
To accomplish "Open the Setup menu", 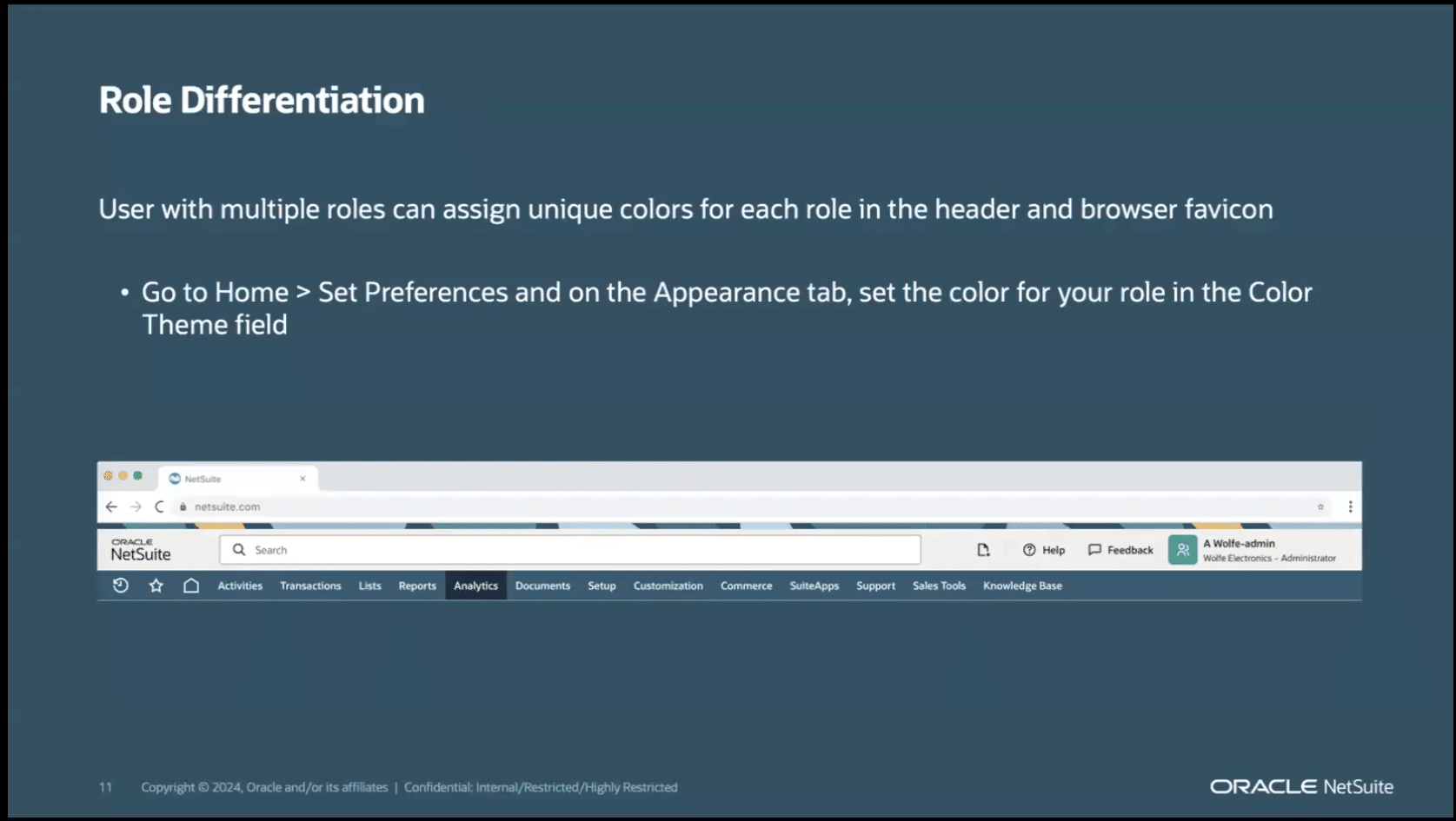I will [602, 586].
